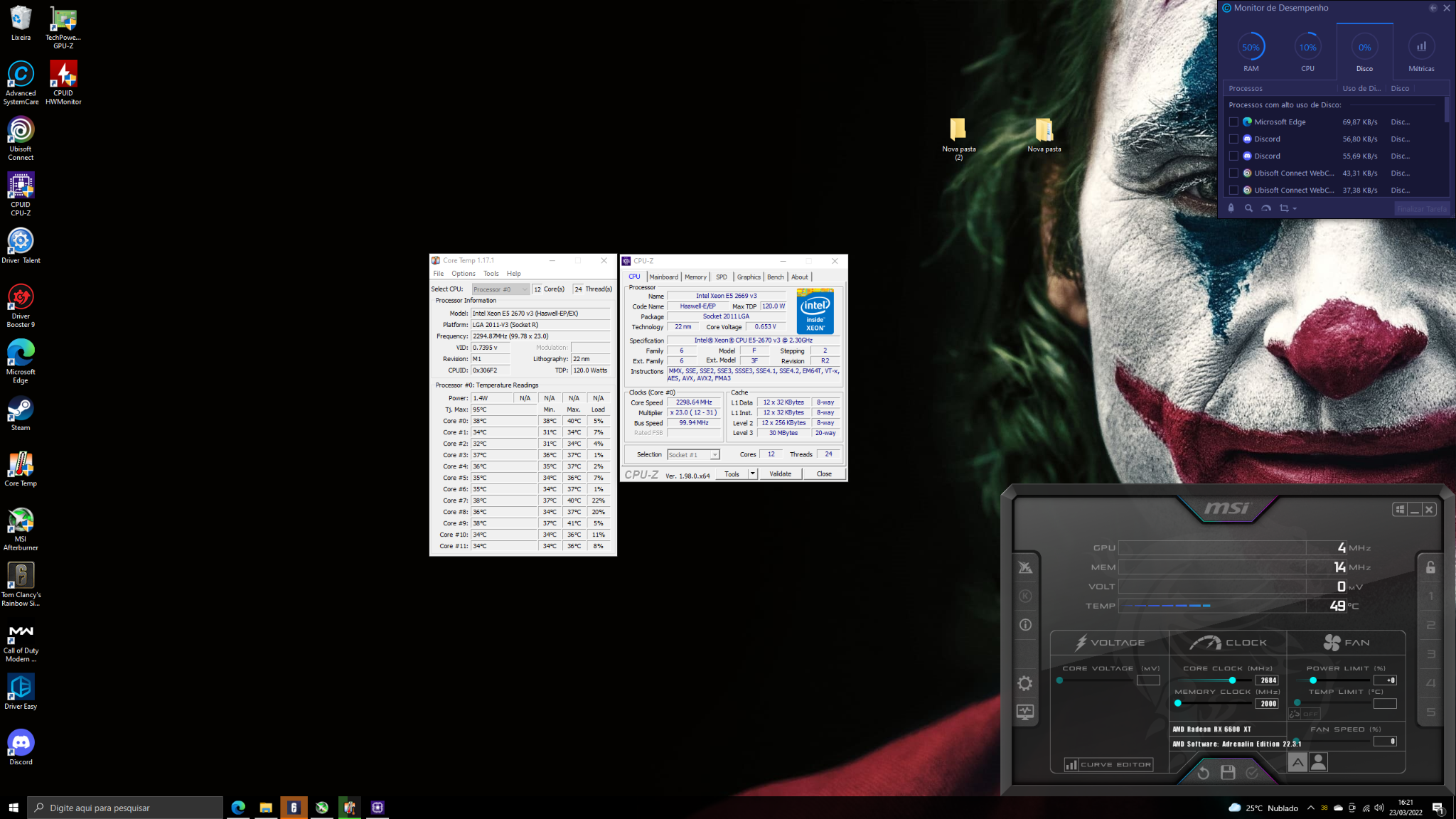Open Core Temp Options menu

tap(463, 274)
